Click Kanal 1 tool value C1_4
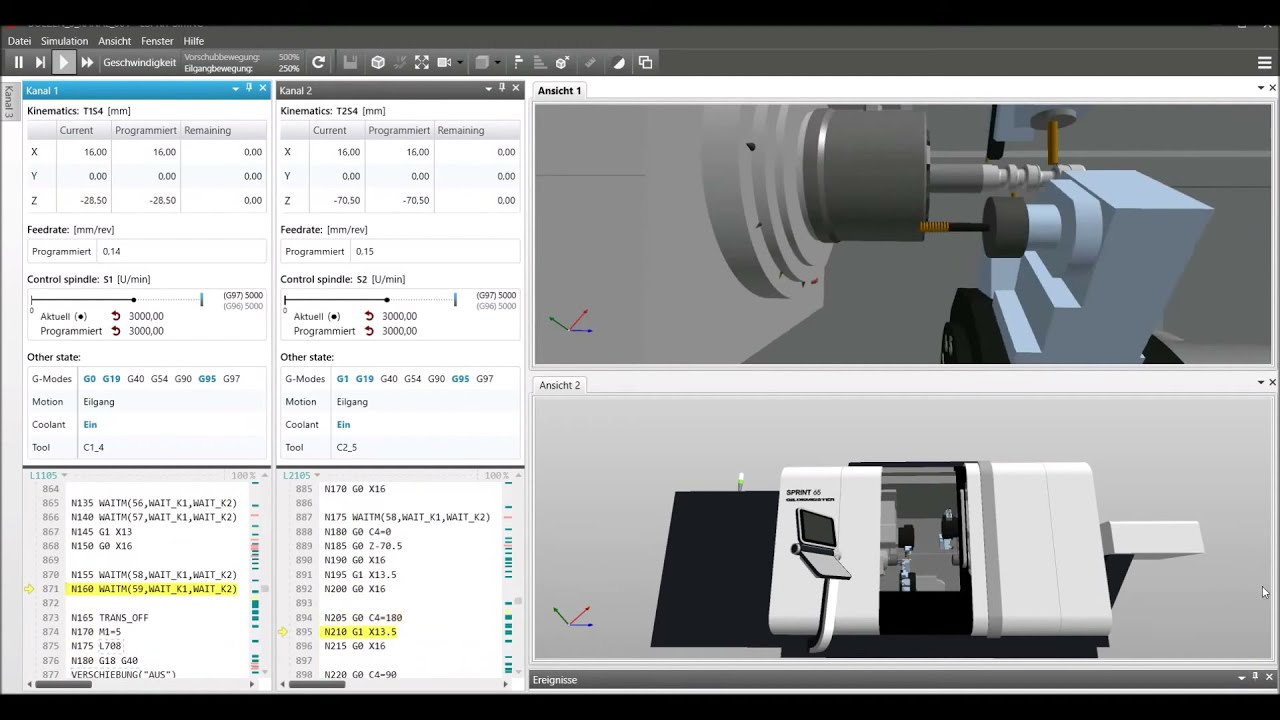The height and width of the screenshot is (720, 1280). (93, 448)
